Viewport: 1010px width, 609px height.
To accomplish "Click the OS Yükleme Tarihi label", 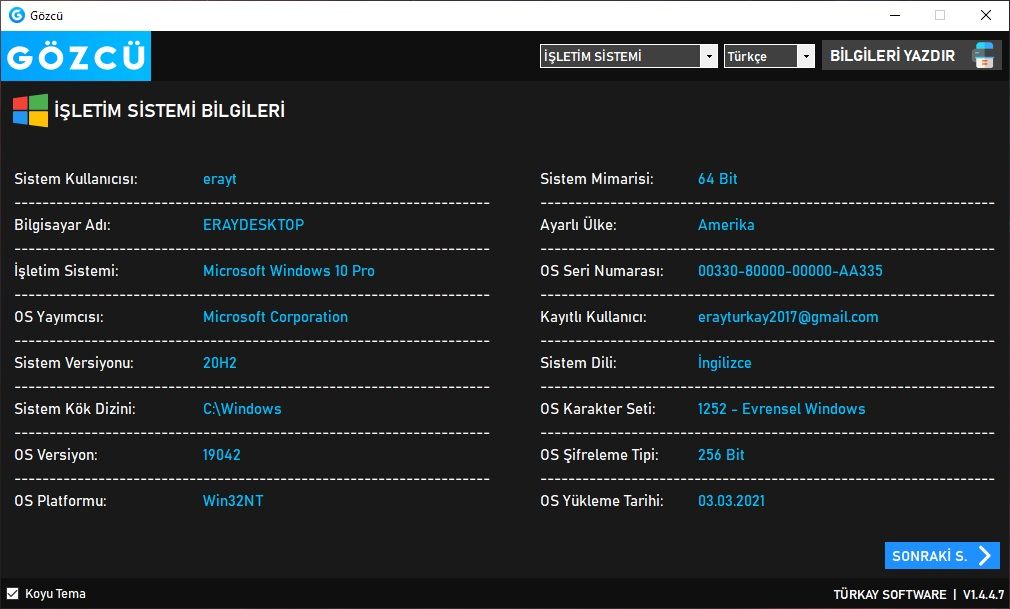I will pos(602,501).
